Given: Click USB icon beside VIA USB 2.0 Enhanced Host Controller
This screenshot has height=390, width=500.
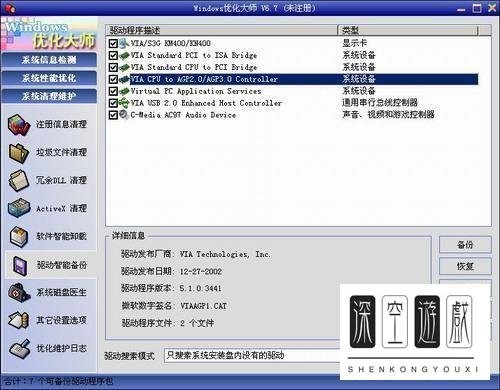Looking at the screenshot, I should point(124,103).
